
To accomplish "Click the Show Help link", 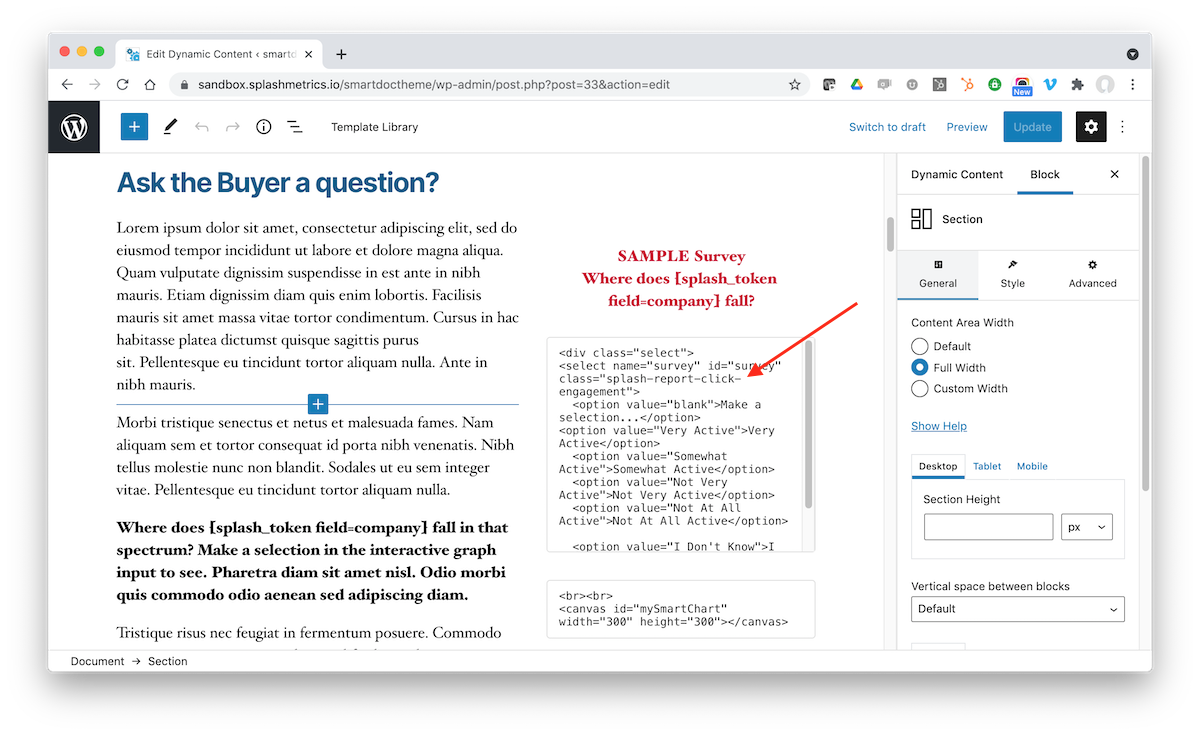I will pos(939,426).
